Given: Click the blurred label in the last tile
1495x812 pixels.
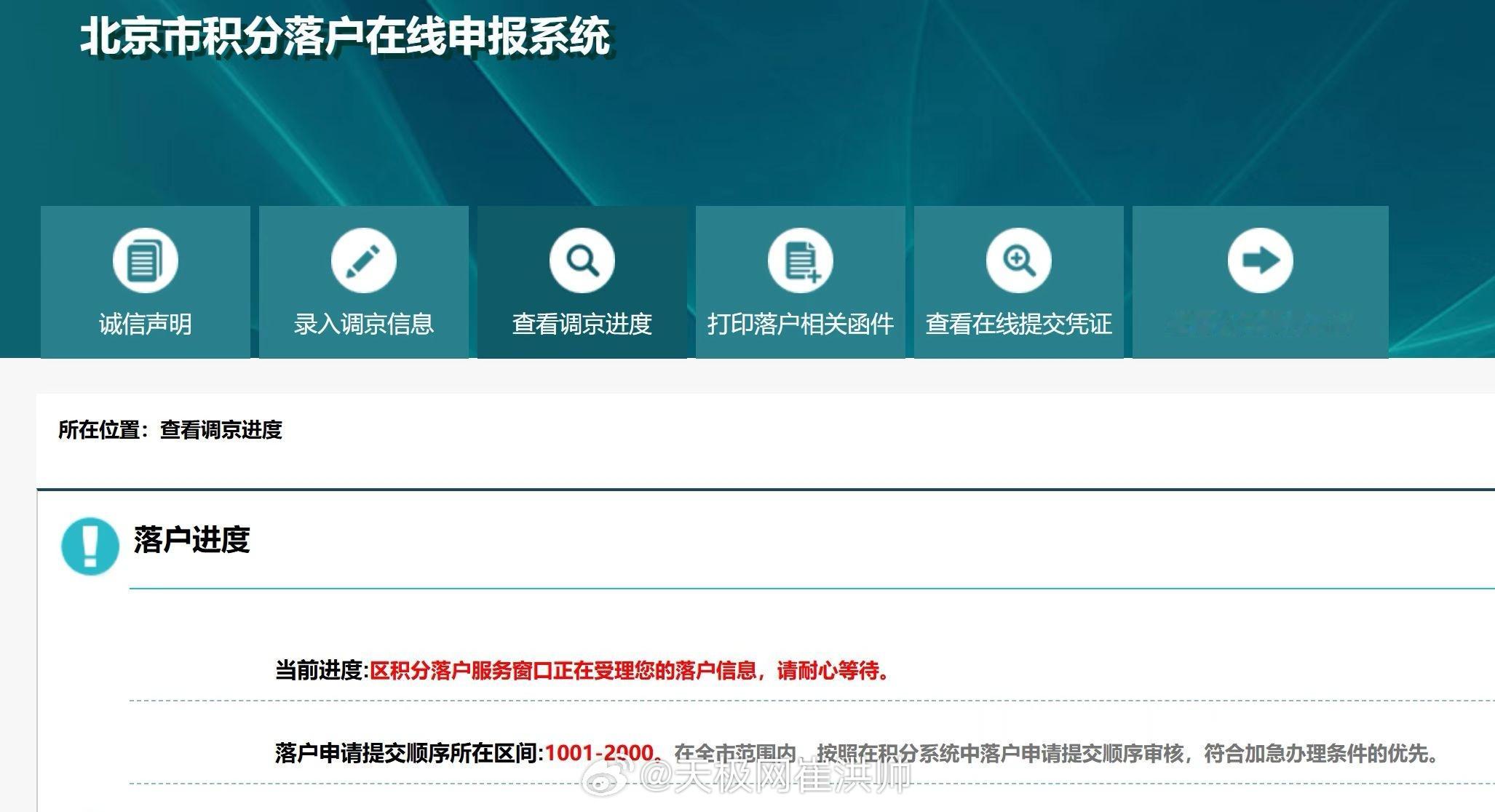Looking at the screenshot, I should point(1260,324).
